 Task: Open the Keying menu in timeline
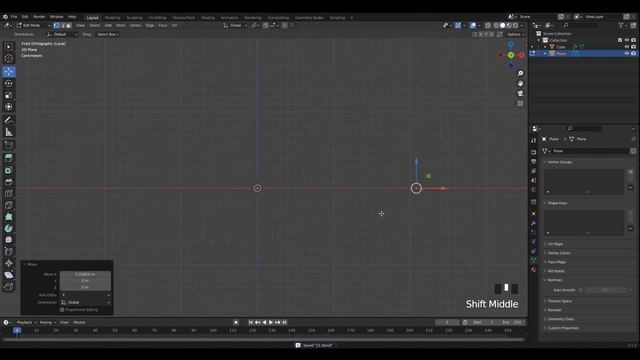coord(48,322)
